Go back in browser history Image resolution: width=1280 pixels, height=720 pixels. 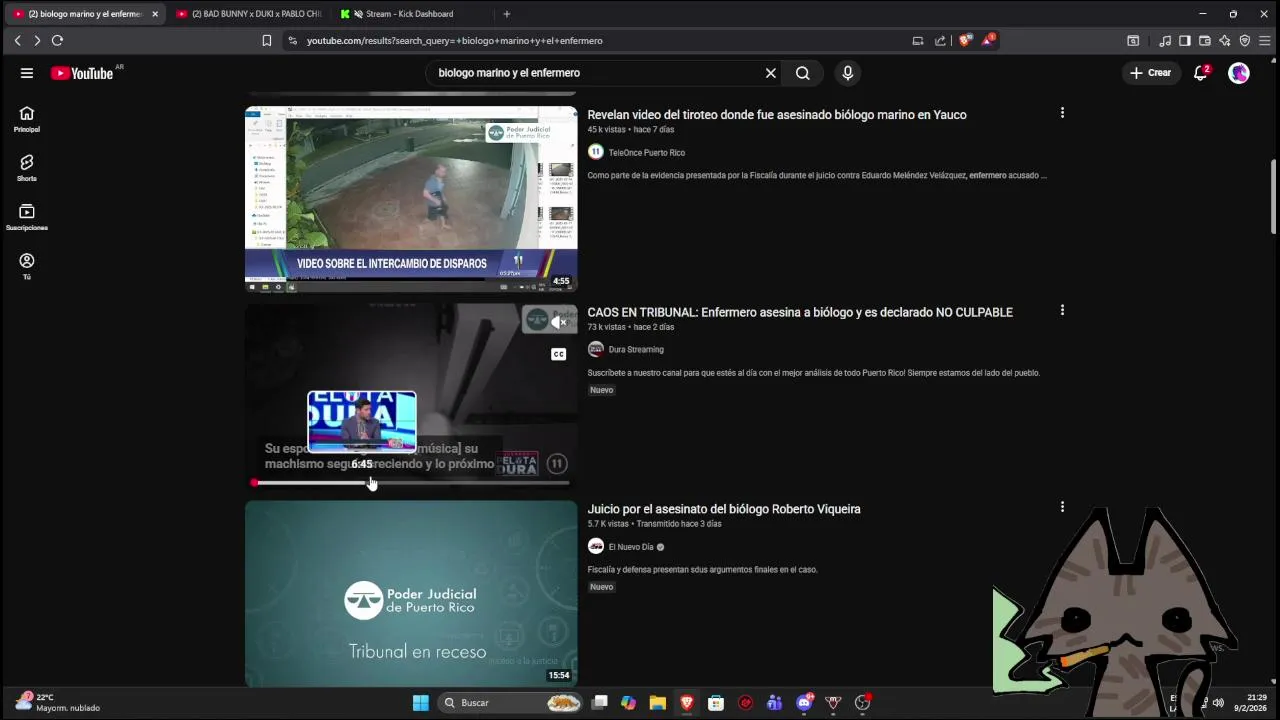(17, 41)
